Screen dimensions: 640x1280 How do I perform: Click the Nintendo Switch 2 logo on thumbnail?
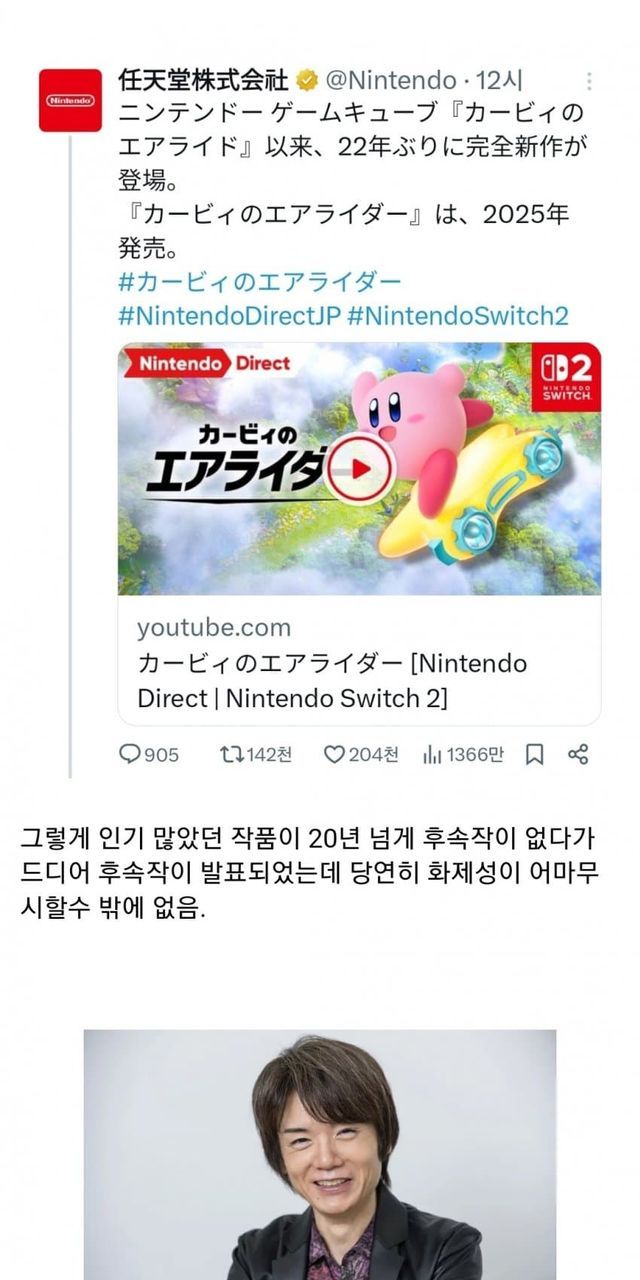(x=566, y=375)
